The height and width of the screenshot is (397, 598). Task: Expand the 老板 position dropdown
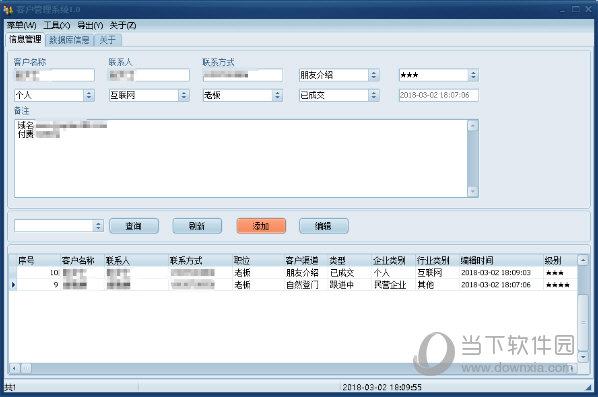point(278,95)
